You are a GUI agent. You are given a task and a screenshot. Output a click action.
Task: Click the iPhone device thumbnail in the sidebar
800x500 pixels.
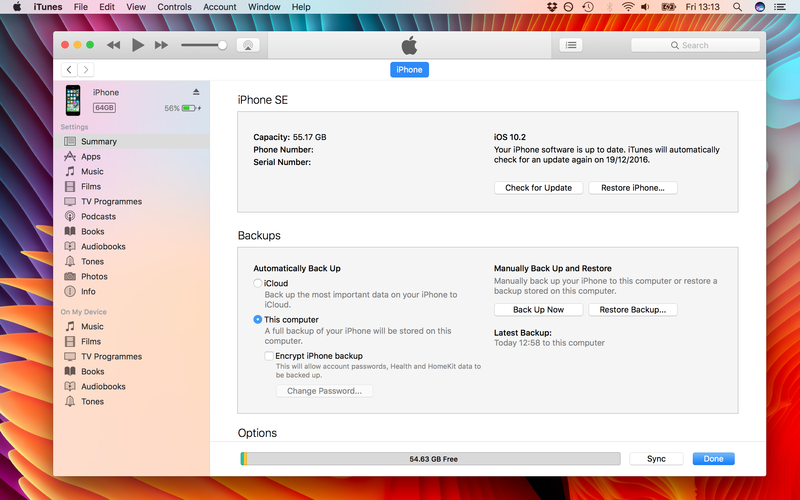(73, 100)
